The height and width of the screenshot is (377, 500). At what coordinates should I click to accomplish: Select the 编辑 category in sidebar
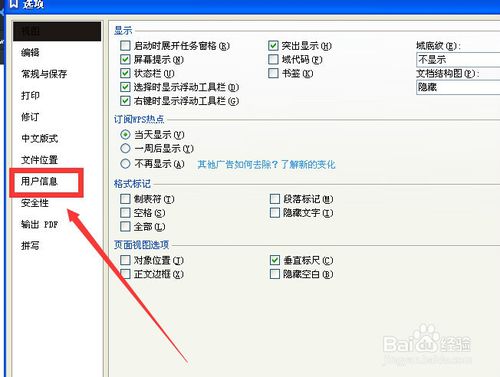30,52
